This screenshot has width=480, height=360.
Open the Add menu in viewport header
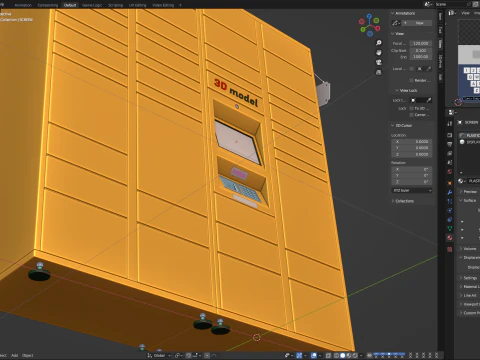pyautogui.click(x=15, y=355)
